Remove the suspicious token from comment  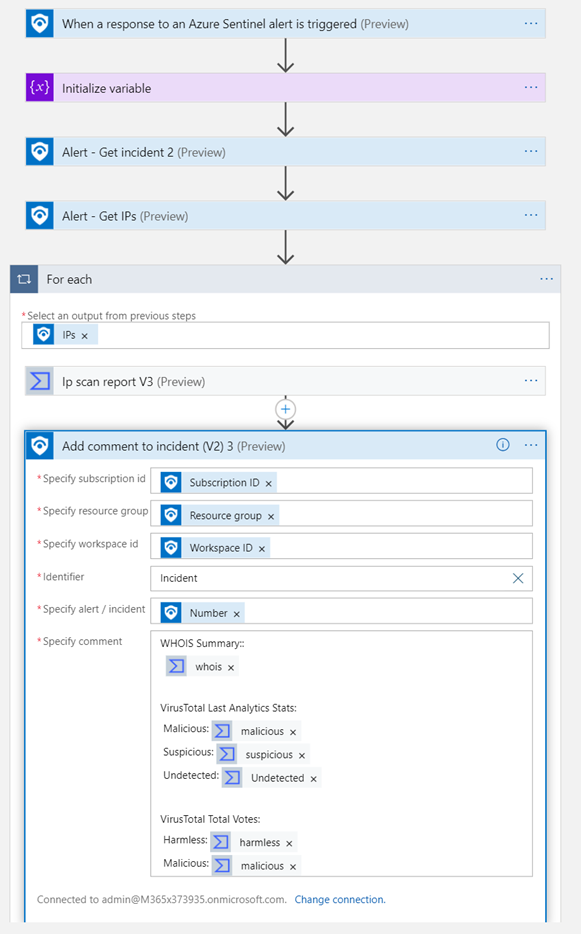[302, 755]
